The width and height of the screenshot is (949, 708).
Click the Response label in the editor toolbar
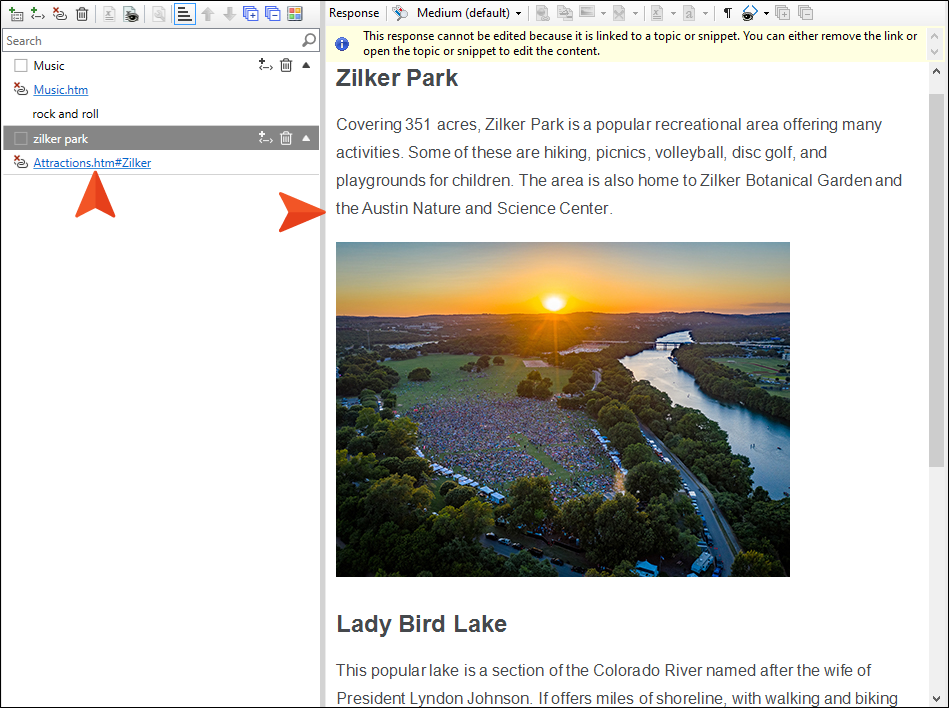[x=354, y=13]
